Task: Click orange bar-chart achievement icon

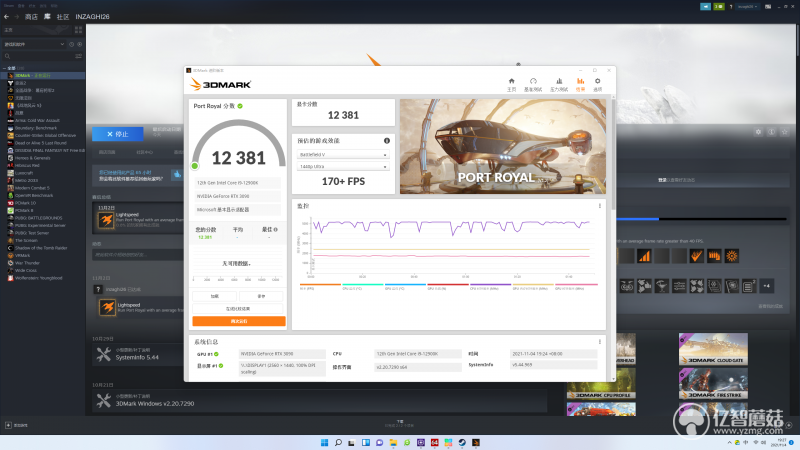Action: click(x=644, y=256)
